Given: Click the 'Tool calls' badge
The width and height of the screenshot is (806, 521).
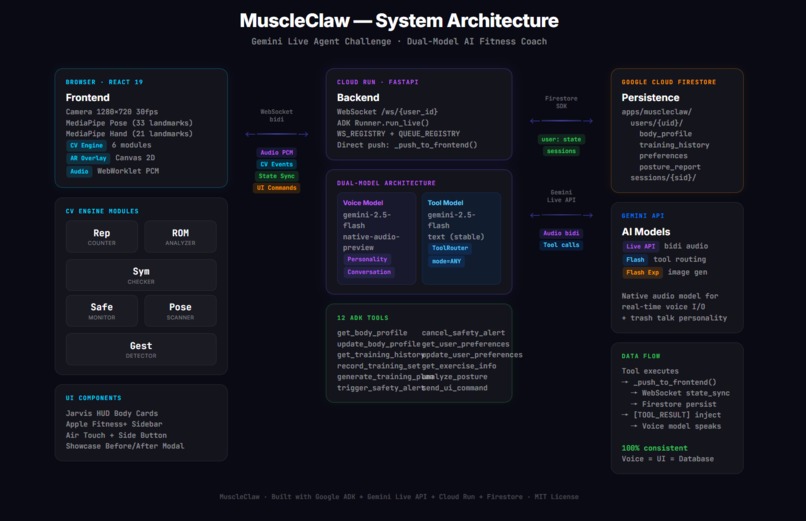Looking at the screenshot, I should (x=561, y=245).
